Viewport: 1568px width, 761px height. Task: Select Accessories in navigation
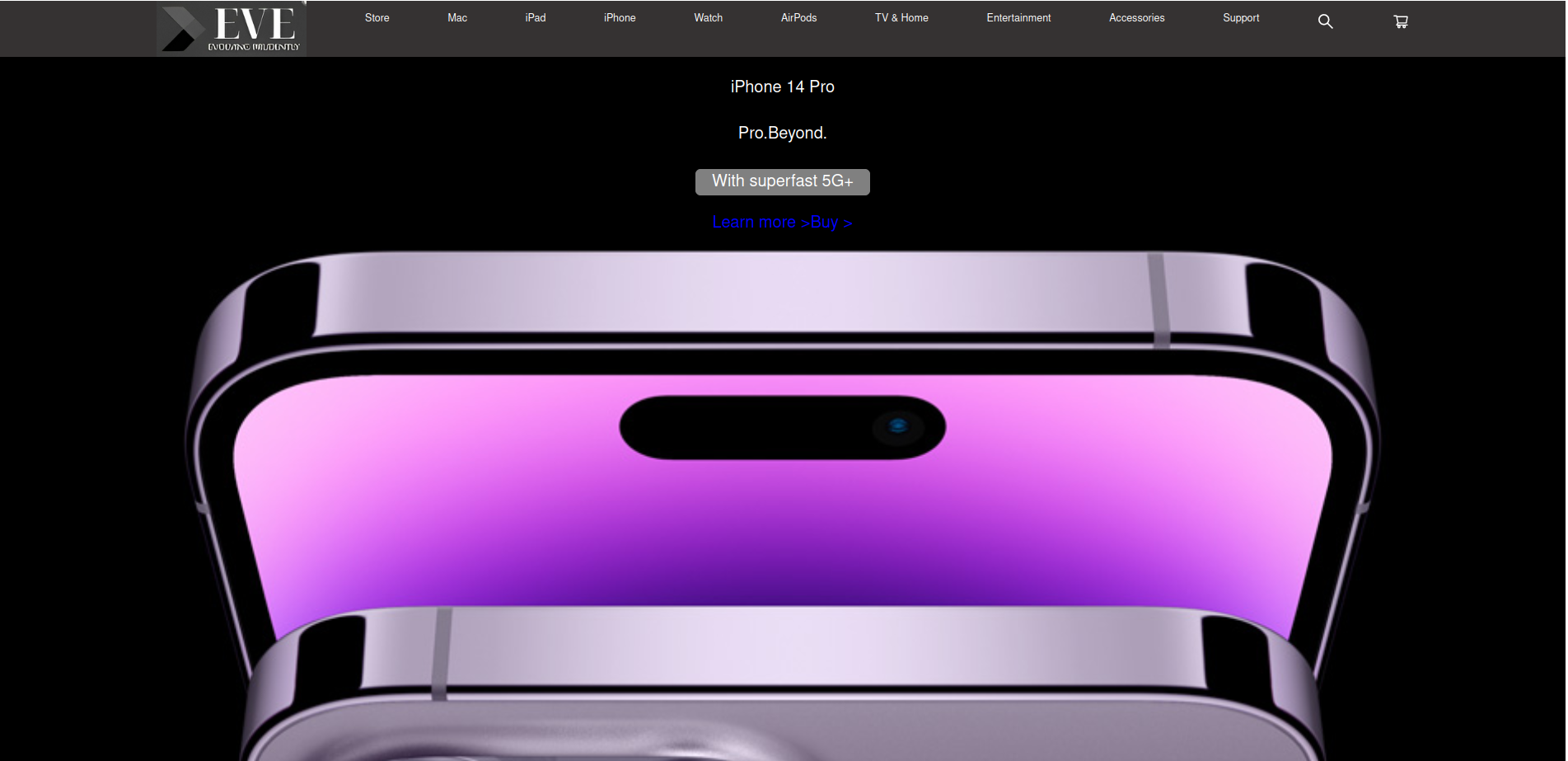point(1136,17)
